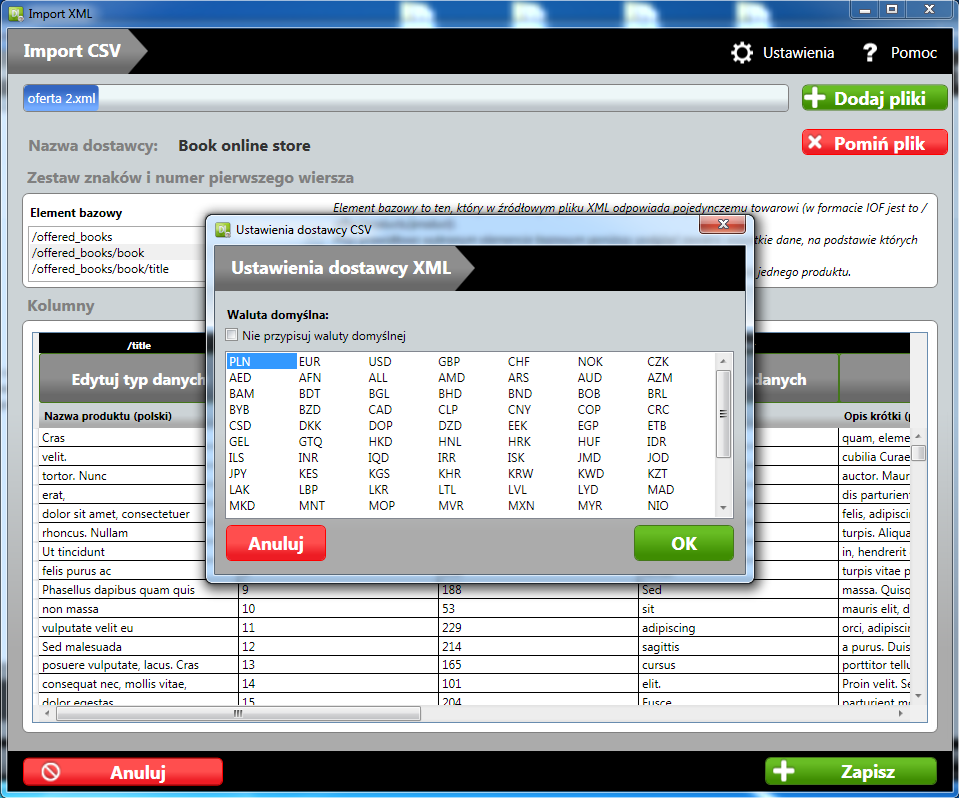Select currency CAD
The image size is (959, 798).
pyautogui.click(x=380, y=410)
